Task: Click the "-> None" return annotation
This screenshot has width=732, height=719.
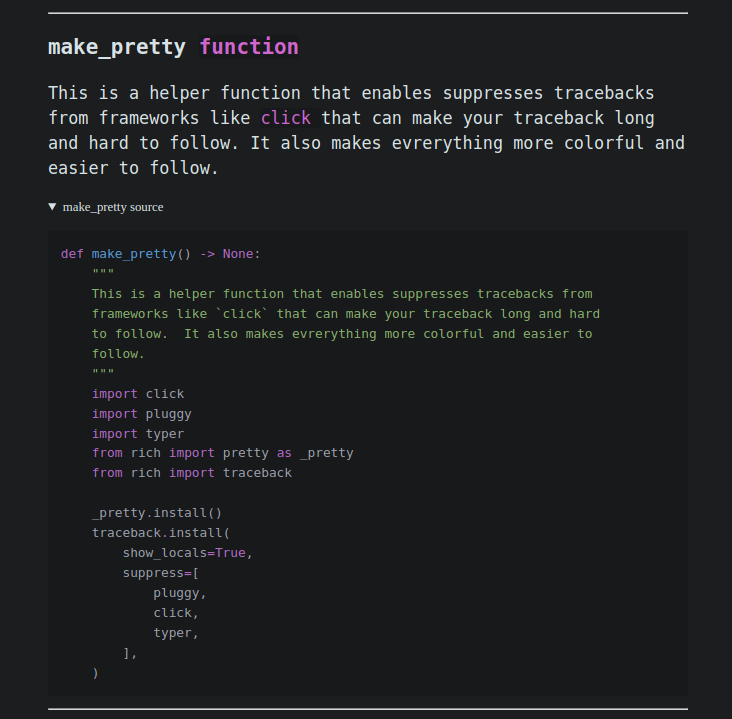Action: 230,254
